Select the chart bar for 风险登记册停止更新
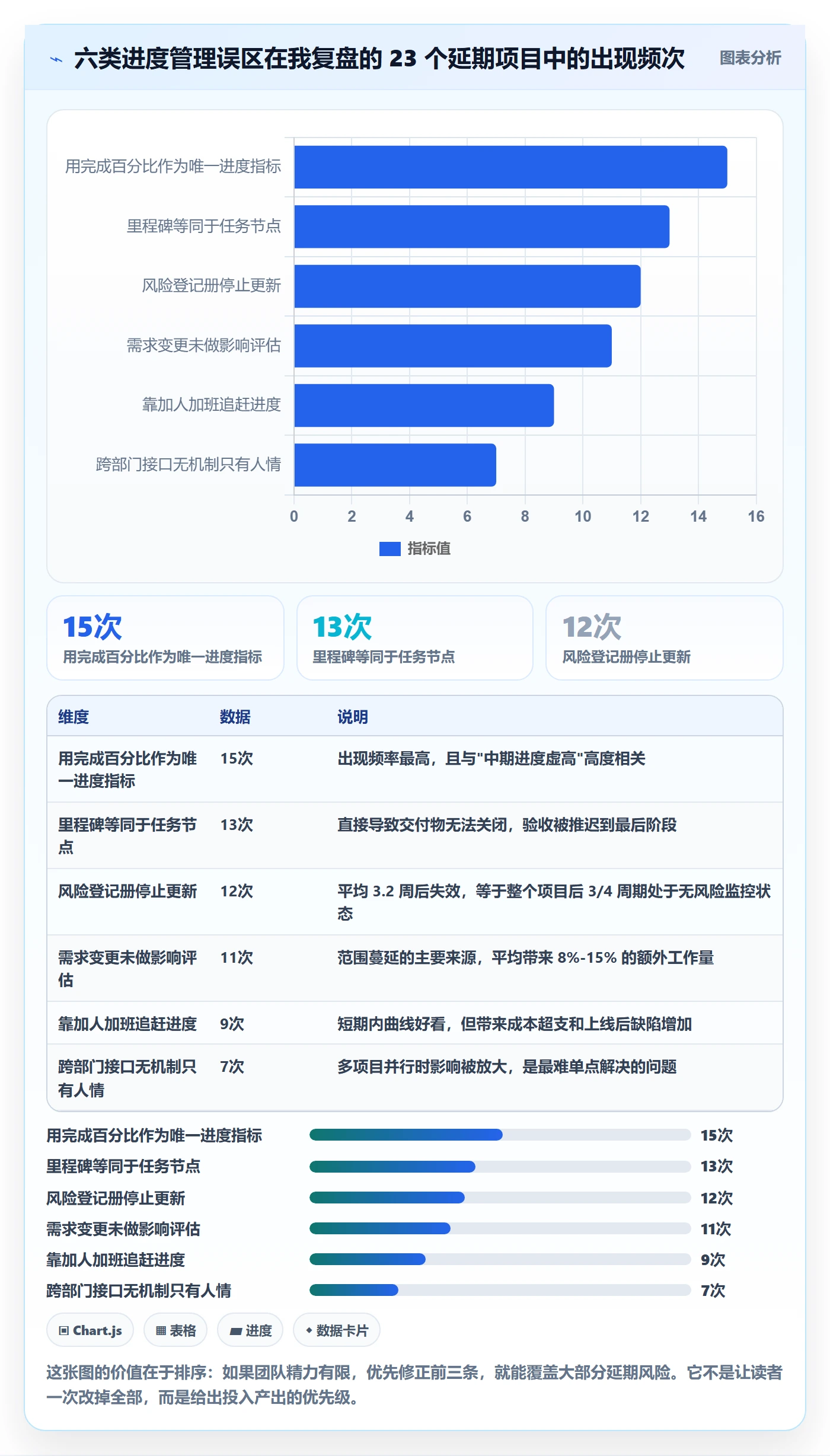 point(467,286)
